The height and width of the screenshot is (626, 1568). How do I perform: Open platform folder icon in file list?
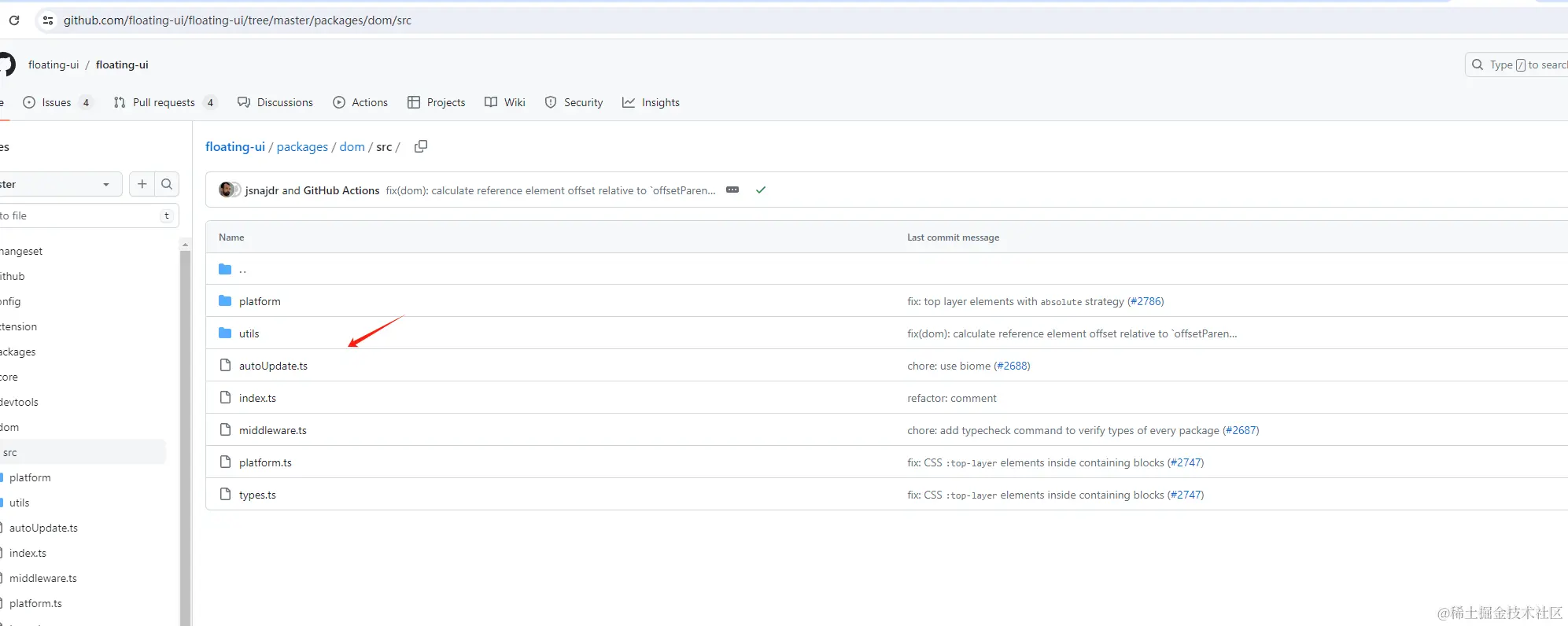tap(225, 300)
